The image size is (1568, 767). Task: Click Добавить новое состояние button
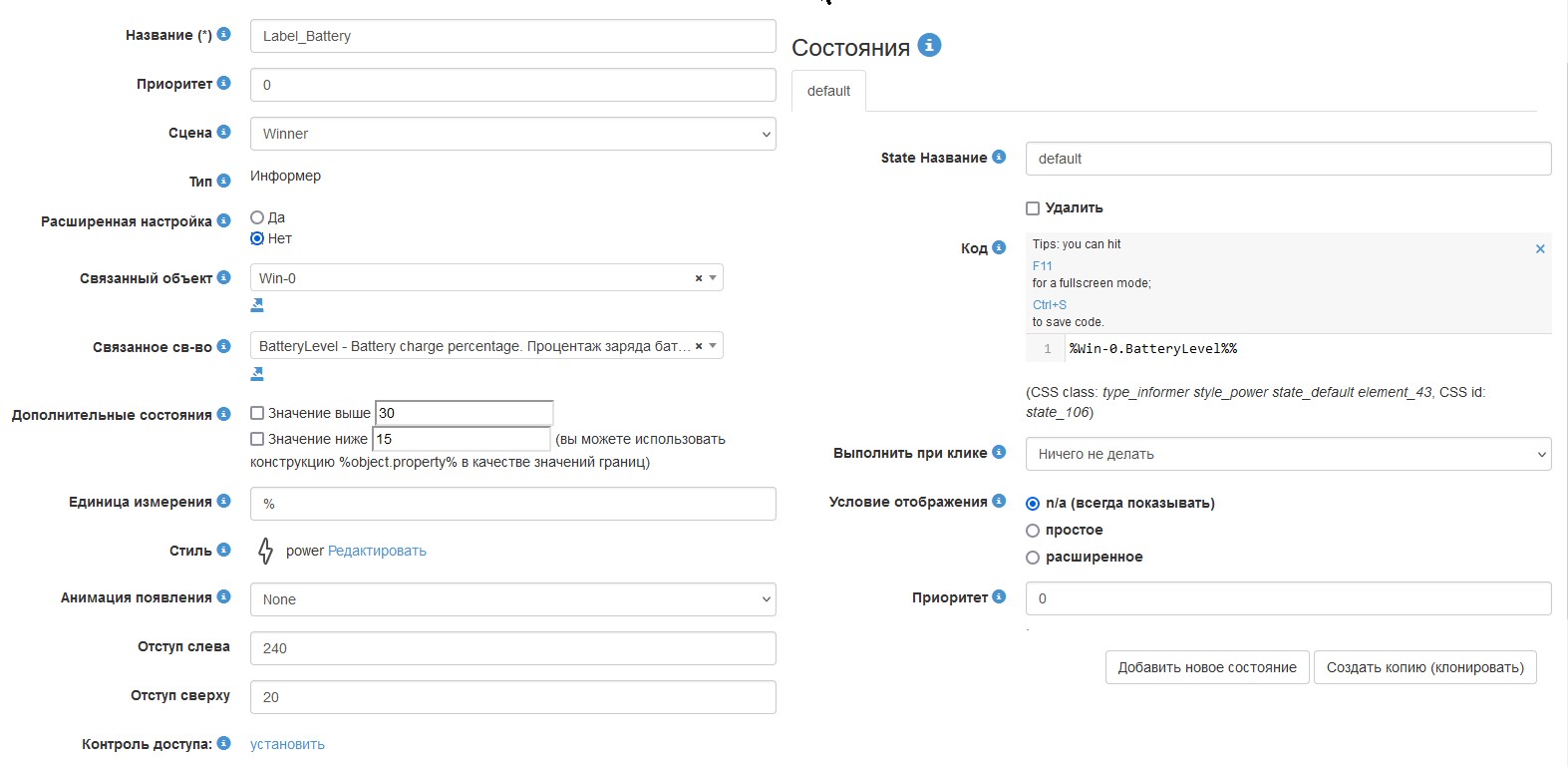(1206, 667)
